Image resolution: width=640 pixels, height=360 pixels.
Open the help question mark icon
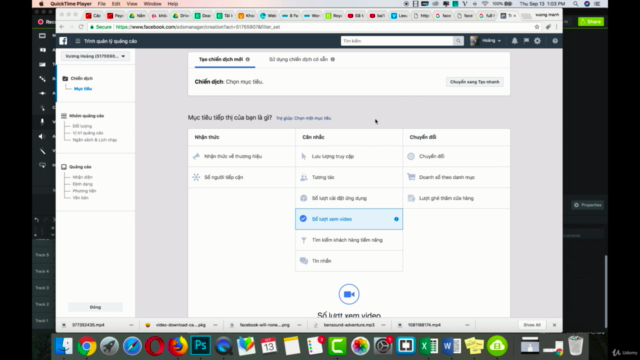[x=555, y=41]
